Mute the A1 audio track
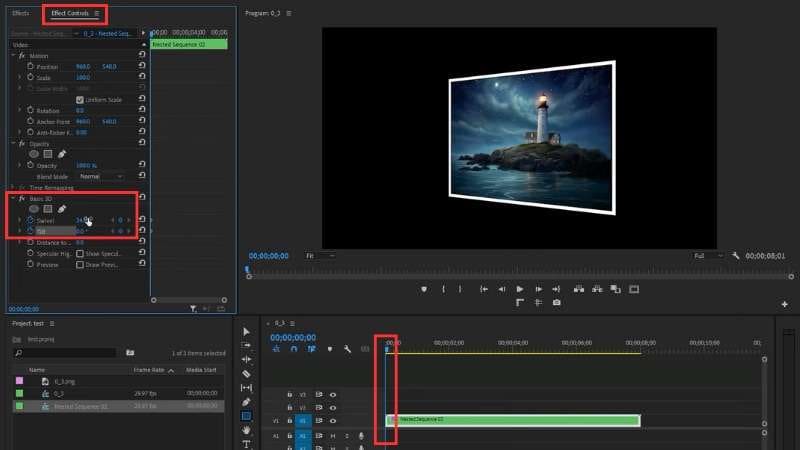The image size is (800, 450). click(333, 436)
